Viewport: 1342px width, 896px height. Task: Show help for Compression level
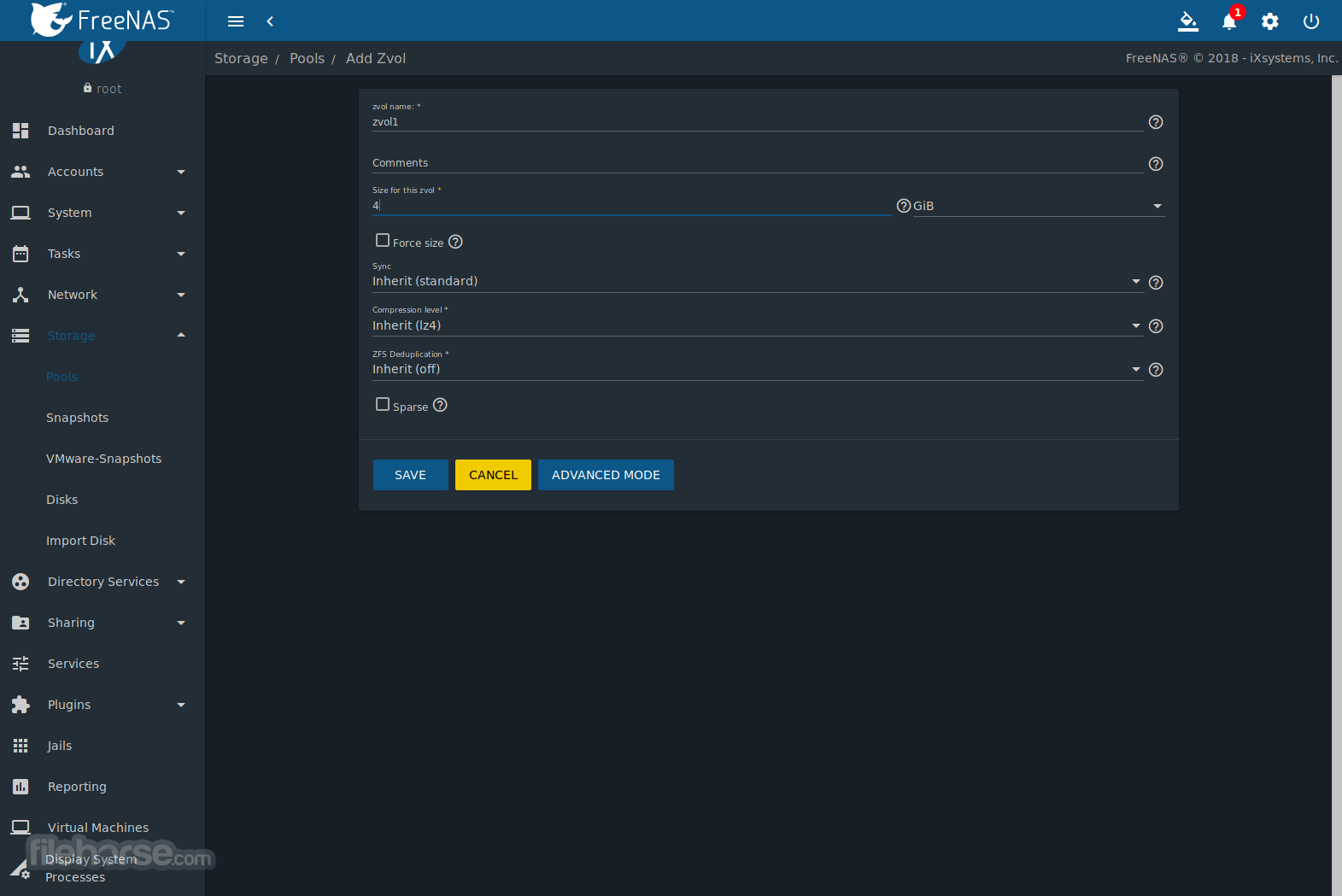[x=1156, y=326]
